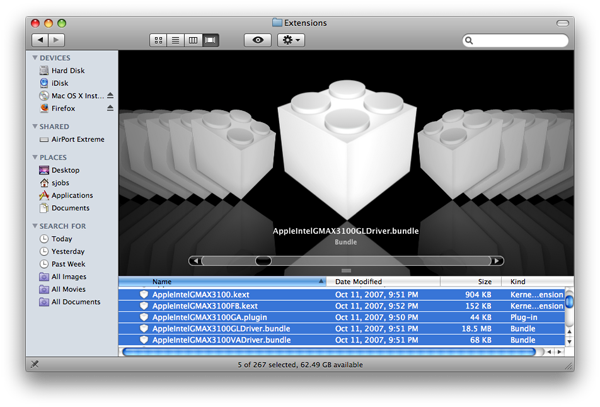Image resolution: width=600 pixels, height=407 pixels.
Task: Click the Cover Flow scrubber thumb
Action: coord(263,261)
